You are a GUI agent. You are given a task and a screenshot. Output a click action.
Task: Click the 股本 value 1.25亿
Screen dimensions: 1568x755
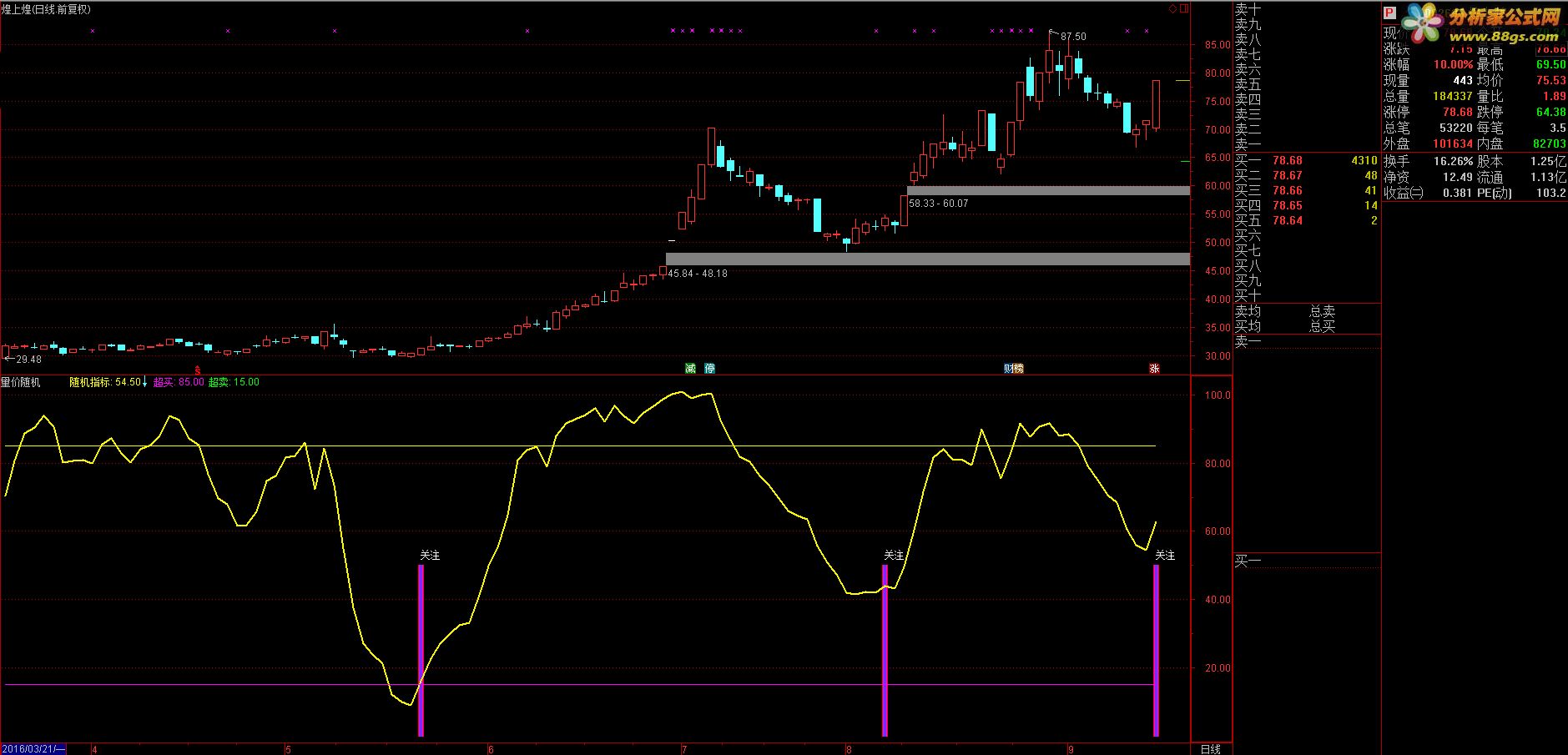(1549, 161)
